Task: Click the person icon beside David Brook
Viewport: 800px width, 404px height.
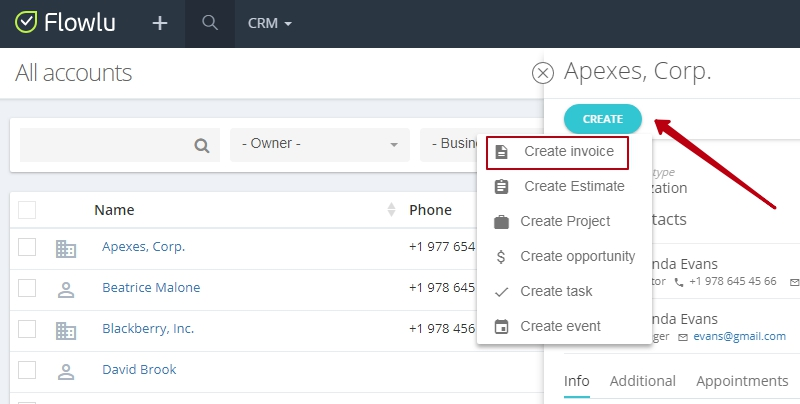Action: tap(66, 372)
